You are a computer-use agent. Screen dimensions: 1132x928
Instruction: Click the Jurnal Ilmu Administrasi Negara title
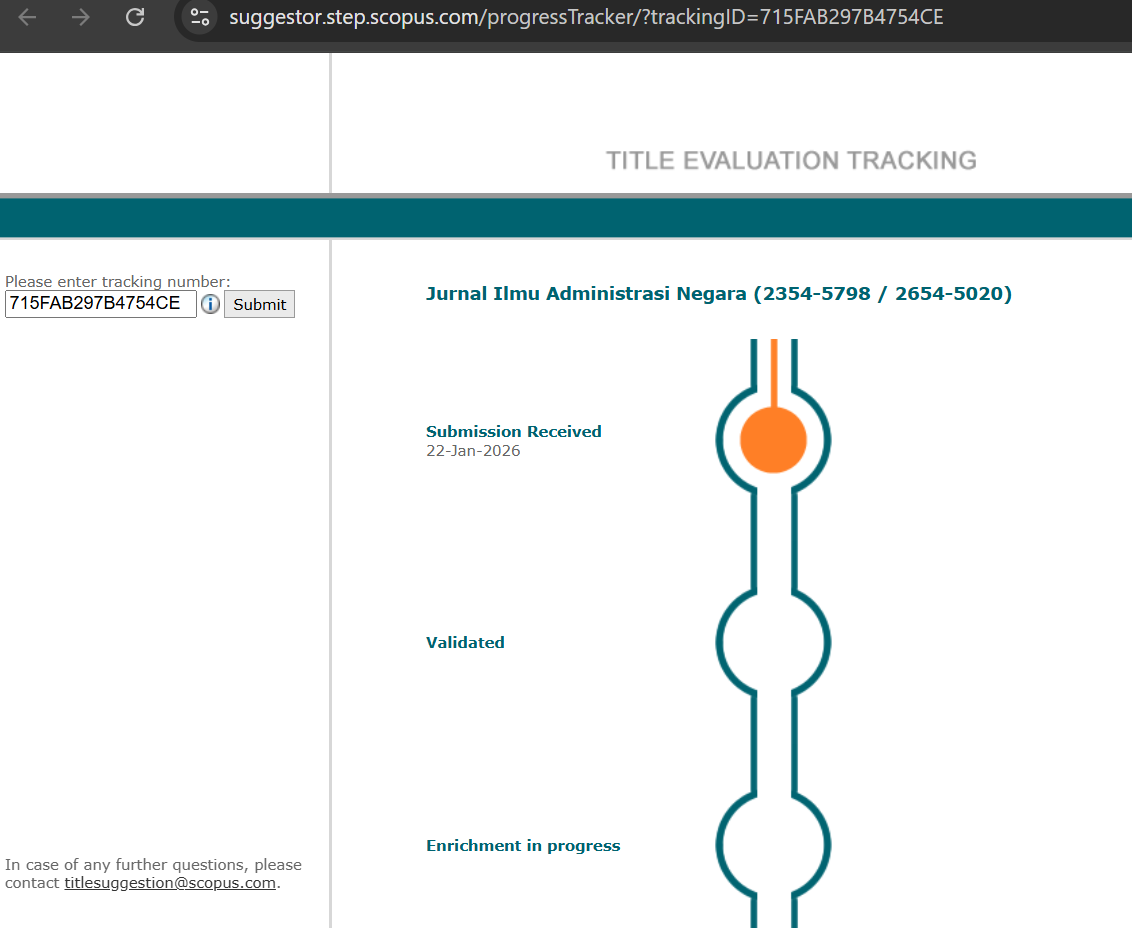tap(718, 294)
